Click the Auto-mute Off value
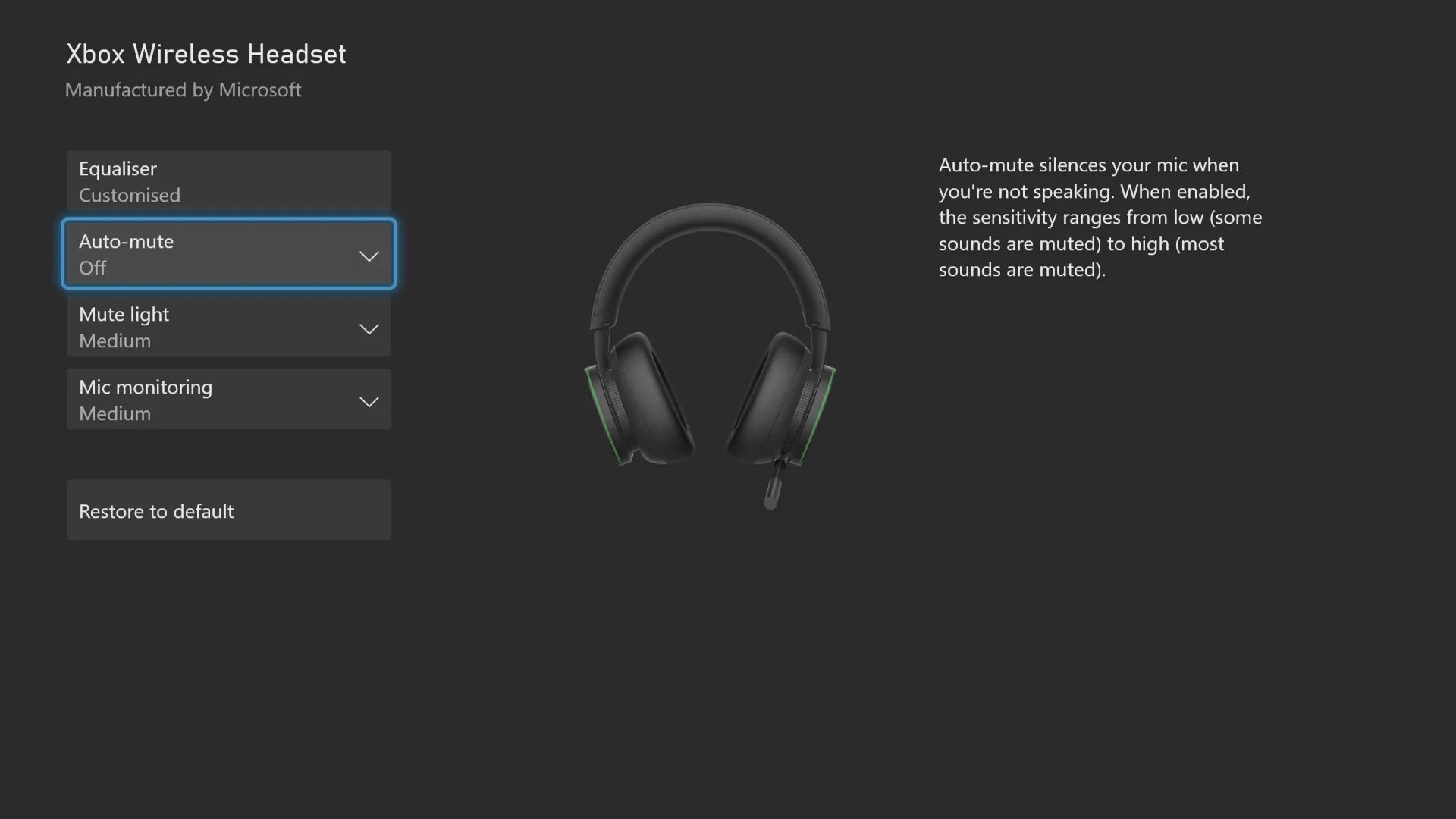Screen dimensions: 1456x819 (93, 268)
